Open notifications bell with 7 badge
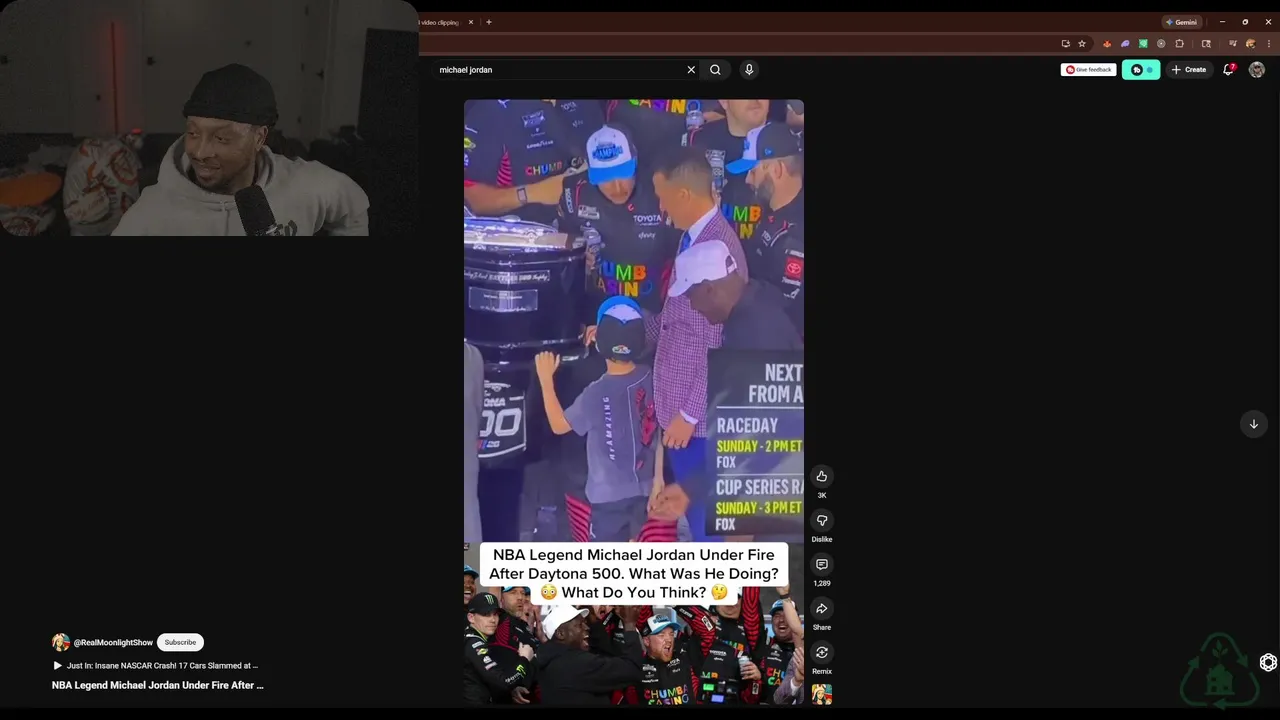This screenshot has width=1280, height=720. [x=1229, y=69]
